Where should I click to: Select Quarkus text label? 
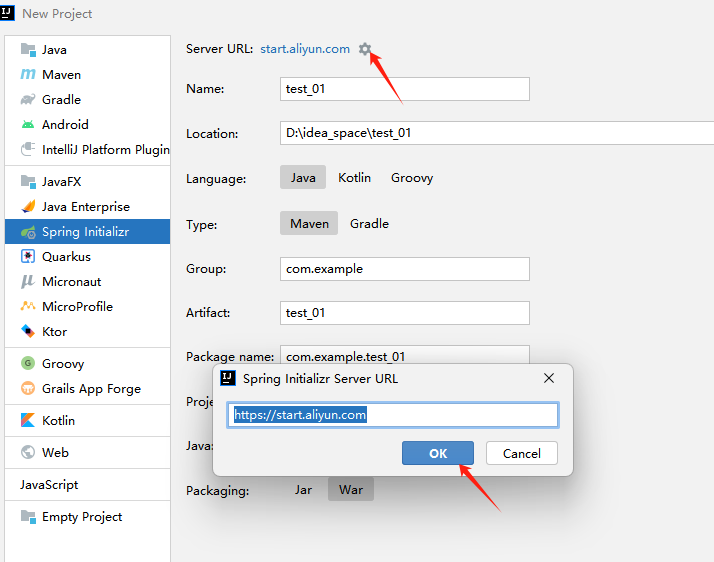point(66,257)
